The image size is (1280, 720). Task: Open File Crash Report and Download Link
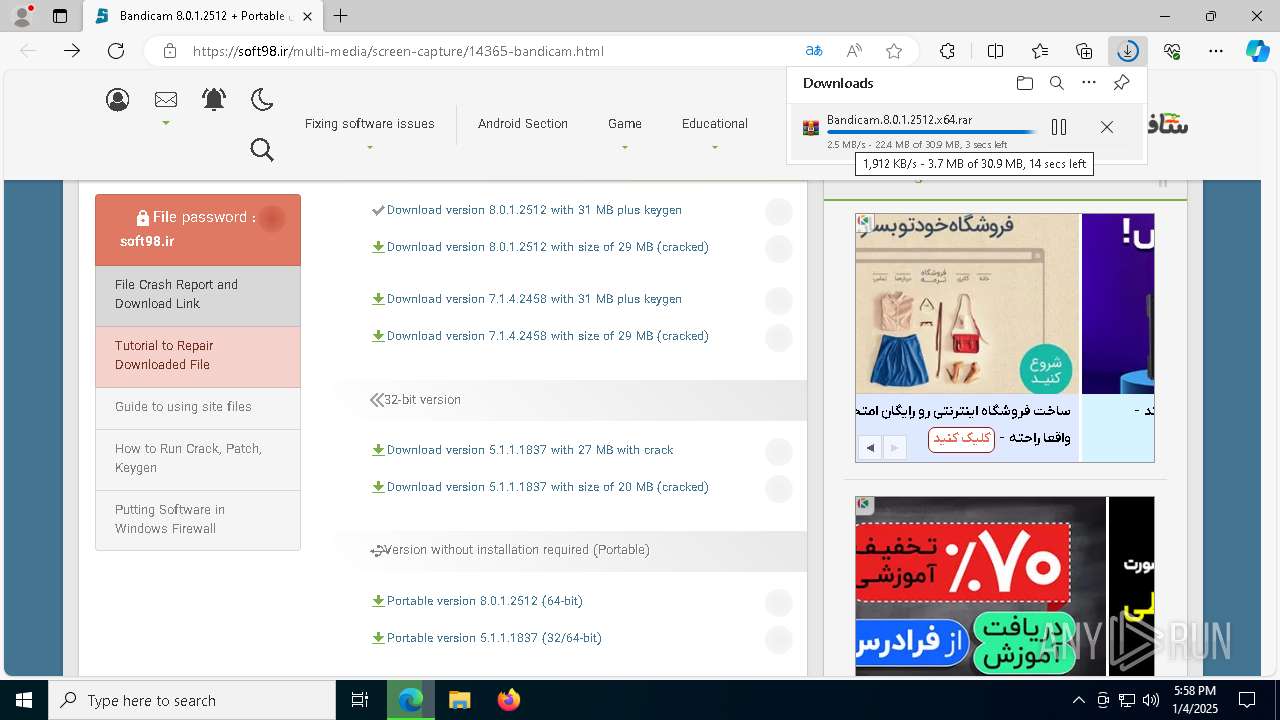(198, 295)
